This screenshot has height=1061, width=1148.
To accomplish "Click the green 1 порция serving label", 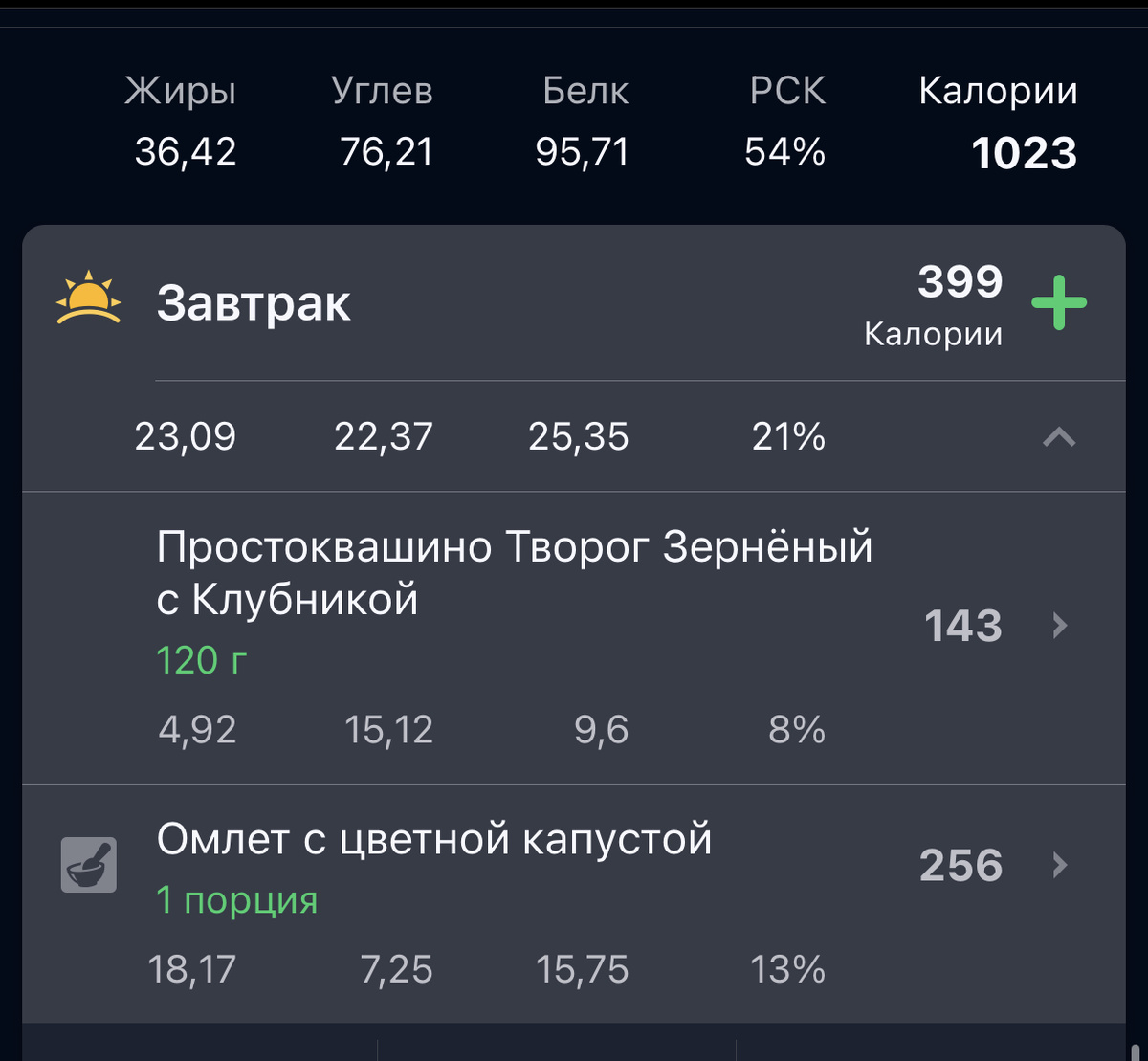I will pos(238,899).
